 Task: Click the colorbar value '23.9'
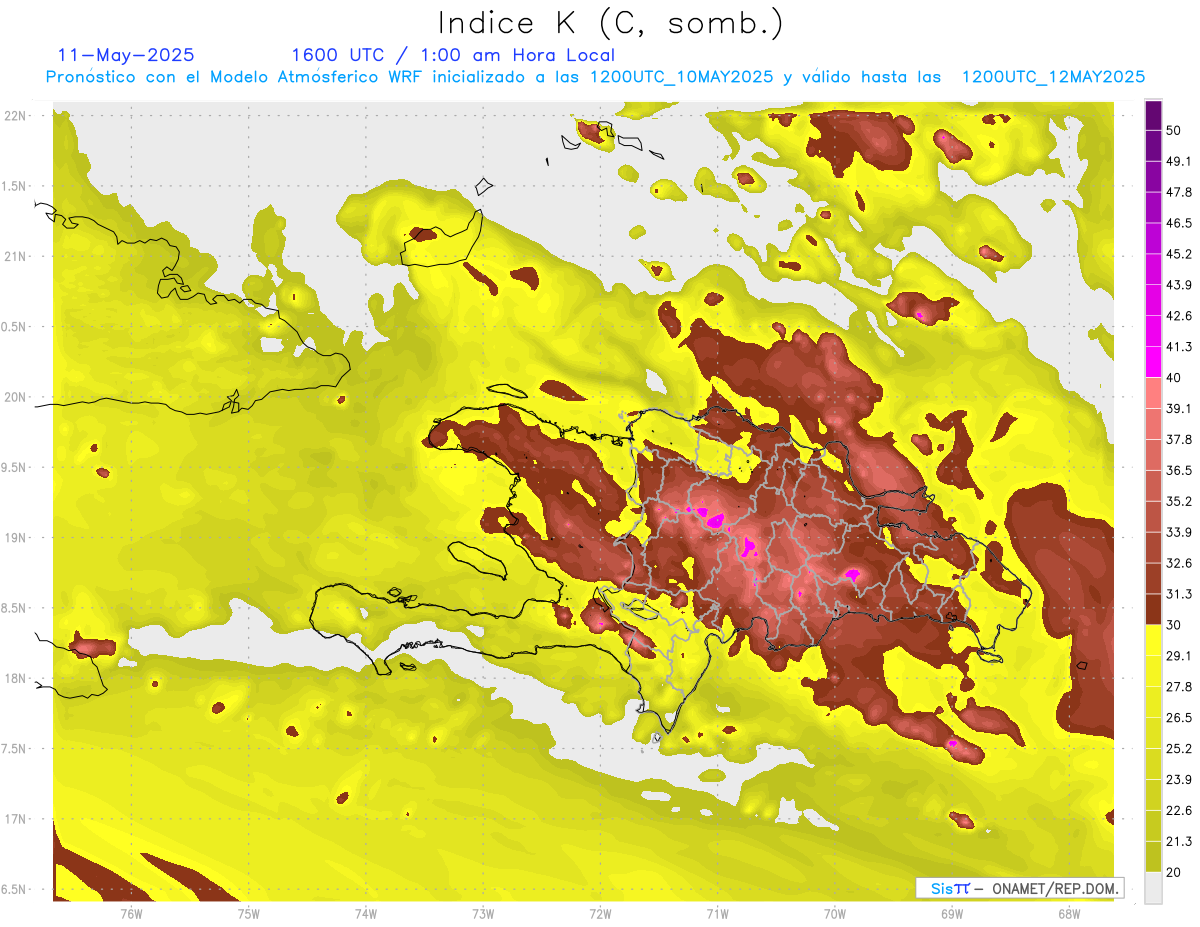coord(1179,779)
